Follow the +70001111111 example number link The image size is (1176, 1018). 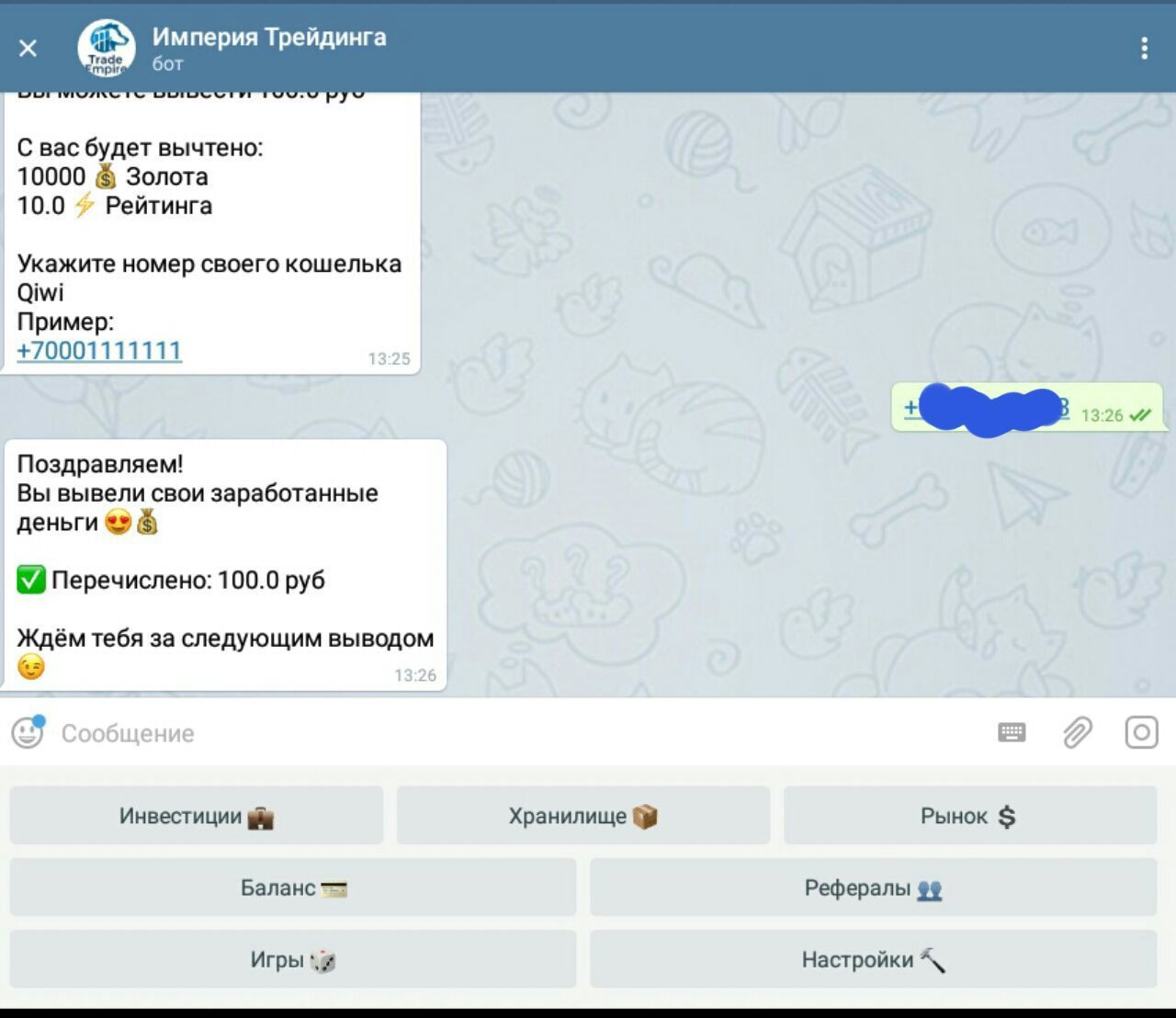tap(99, 351)
